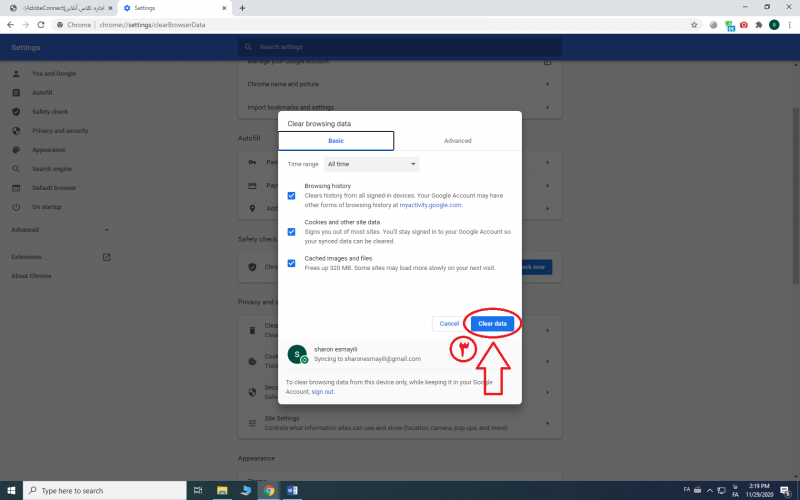Open the myactivity.google.com link
The image size is (800, 500).
point(430,205)
